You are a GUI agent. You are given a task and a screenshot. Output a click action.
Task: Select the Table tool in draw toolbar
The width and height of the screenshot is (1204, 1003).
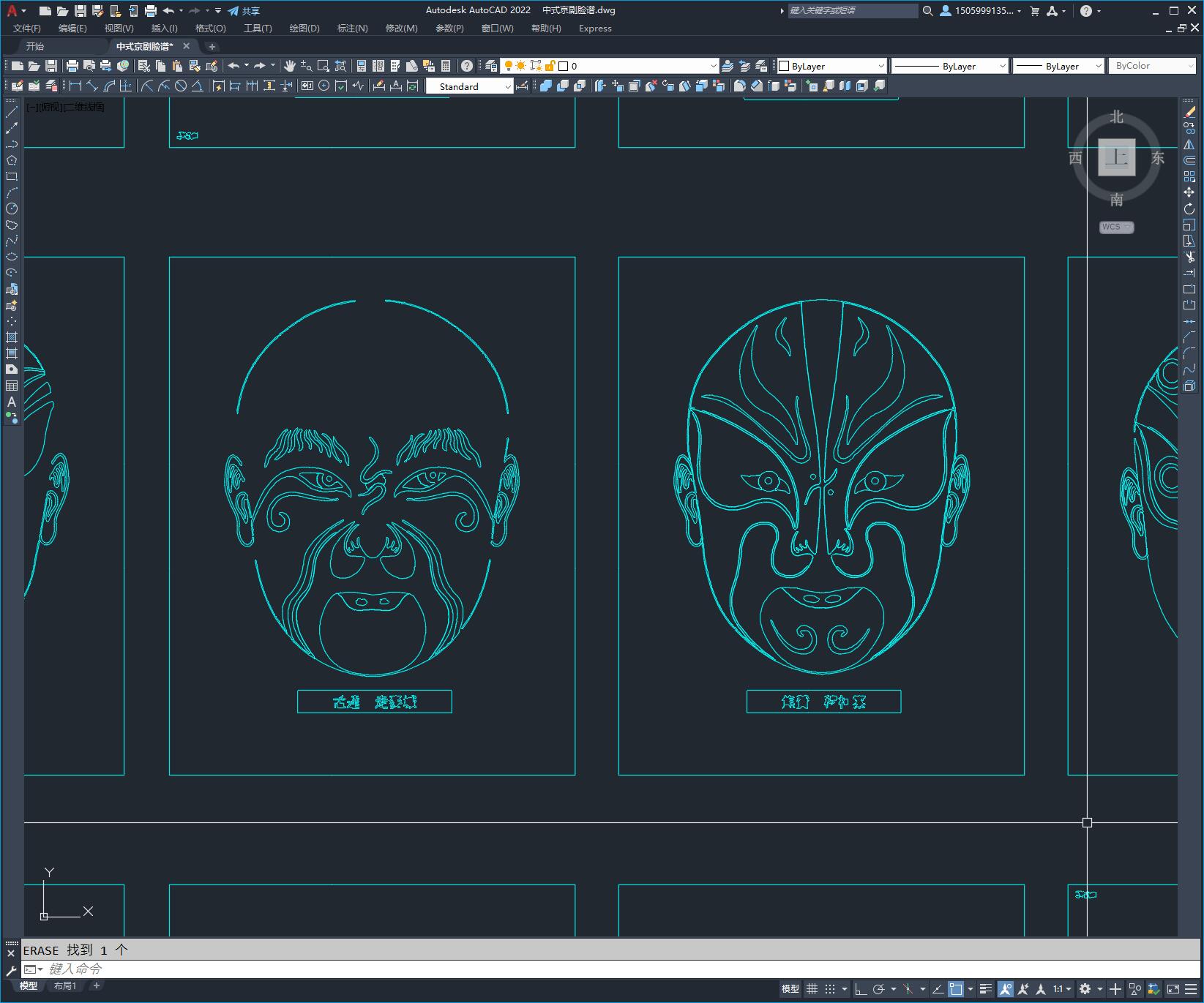(x=12, y=386)
